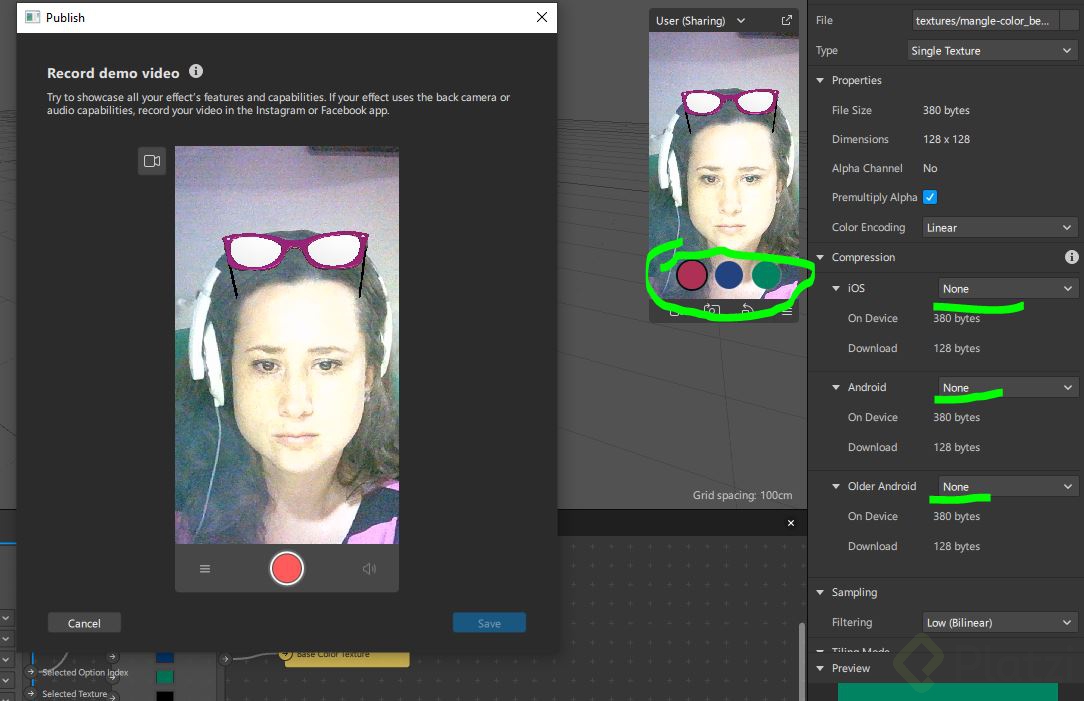Pop out the simulator into a separate window

[787, 20]
